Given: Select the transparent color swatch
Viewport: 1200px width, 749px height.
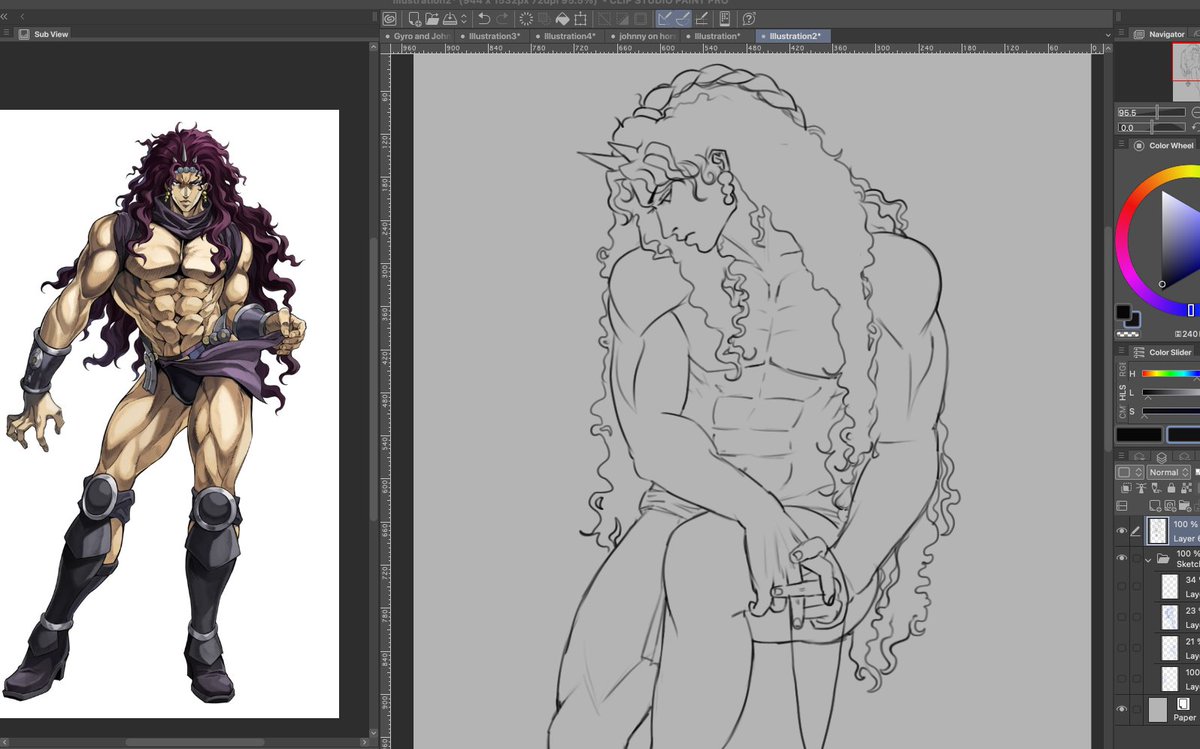Looking at the screenshot, I should pos(1128,334).
